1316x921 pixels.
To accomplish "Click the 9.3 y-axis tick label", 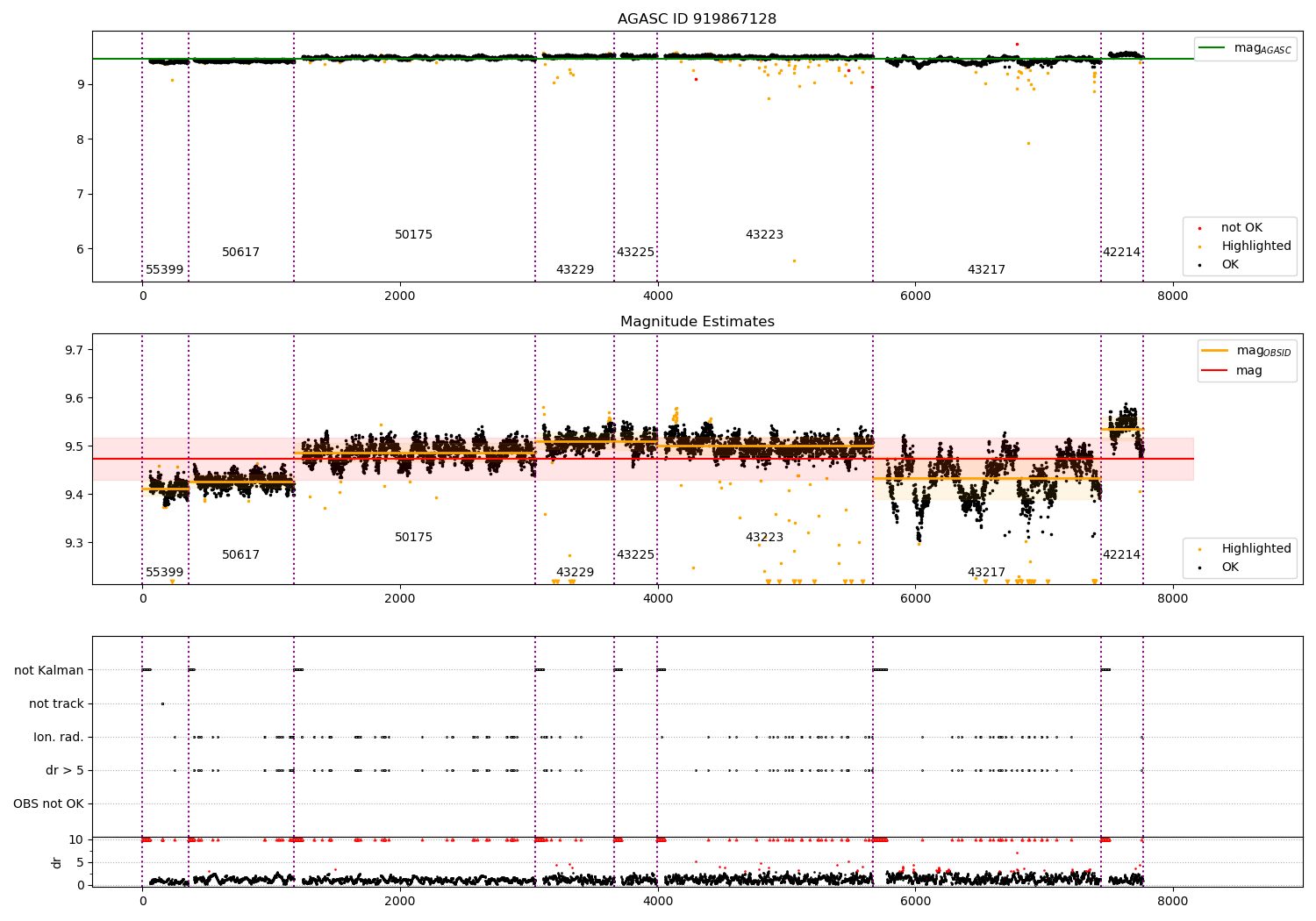I will [x=74, y=543].
